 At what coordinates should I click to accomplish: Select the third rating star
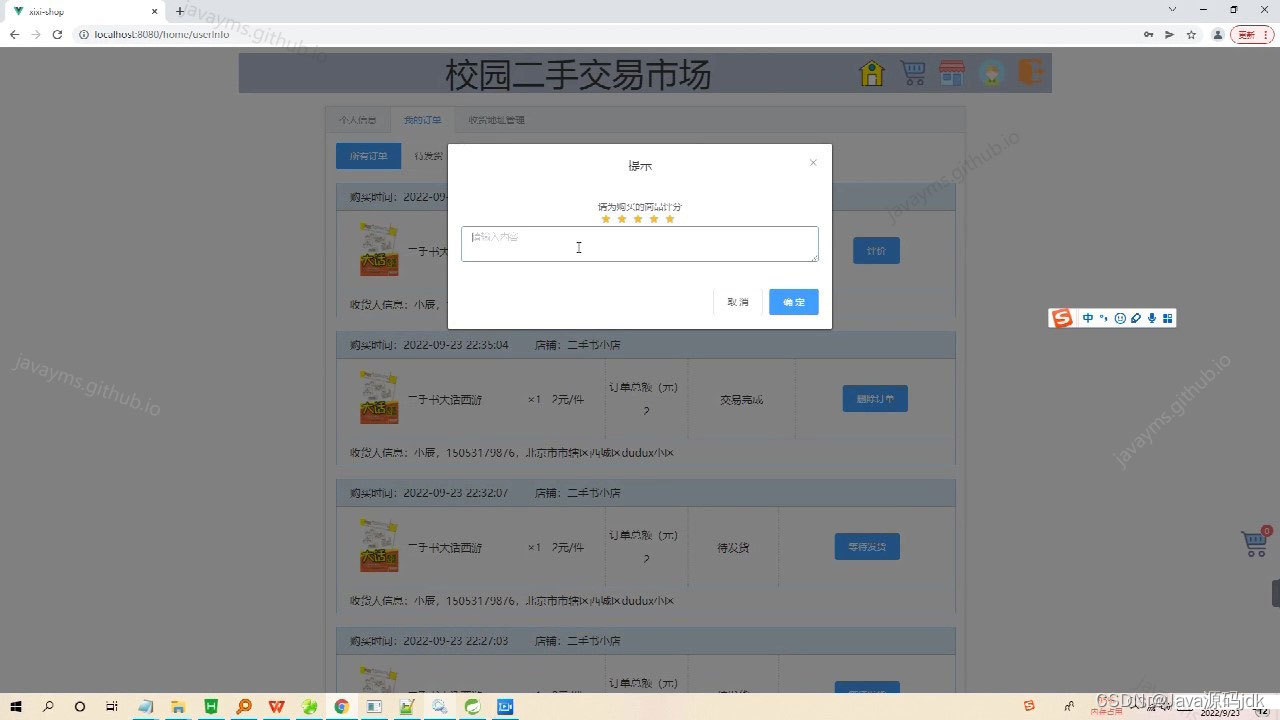(638, 219)
